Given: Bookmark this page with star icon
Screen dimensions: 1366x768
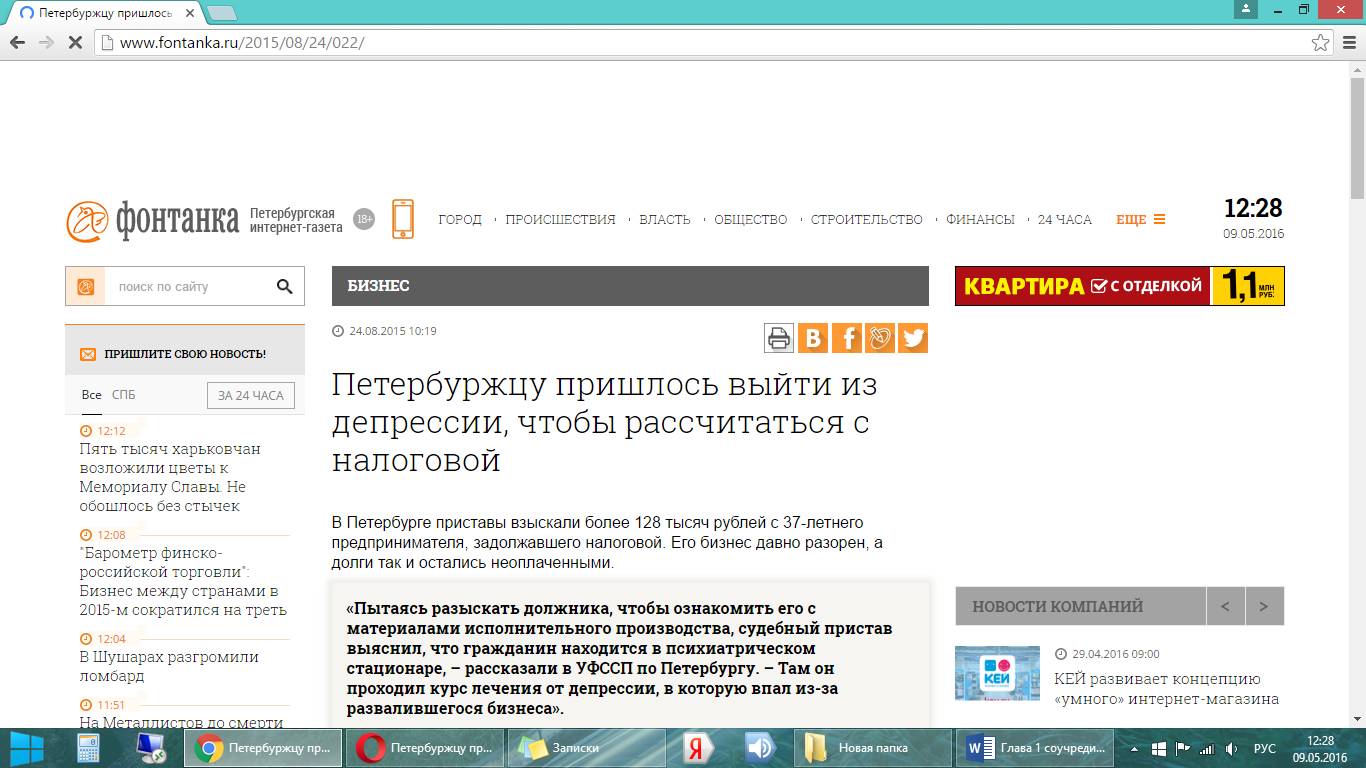Looking at the screenshot, I should coord(1321,43).
